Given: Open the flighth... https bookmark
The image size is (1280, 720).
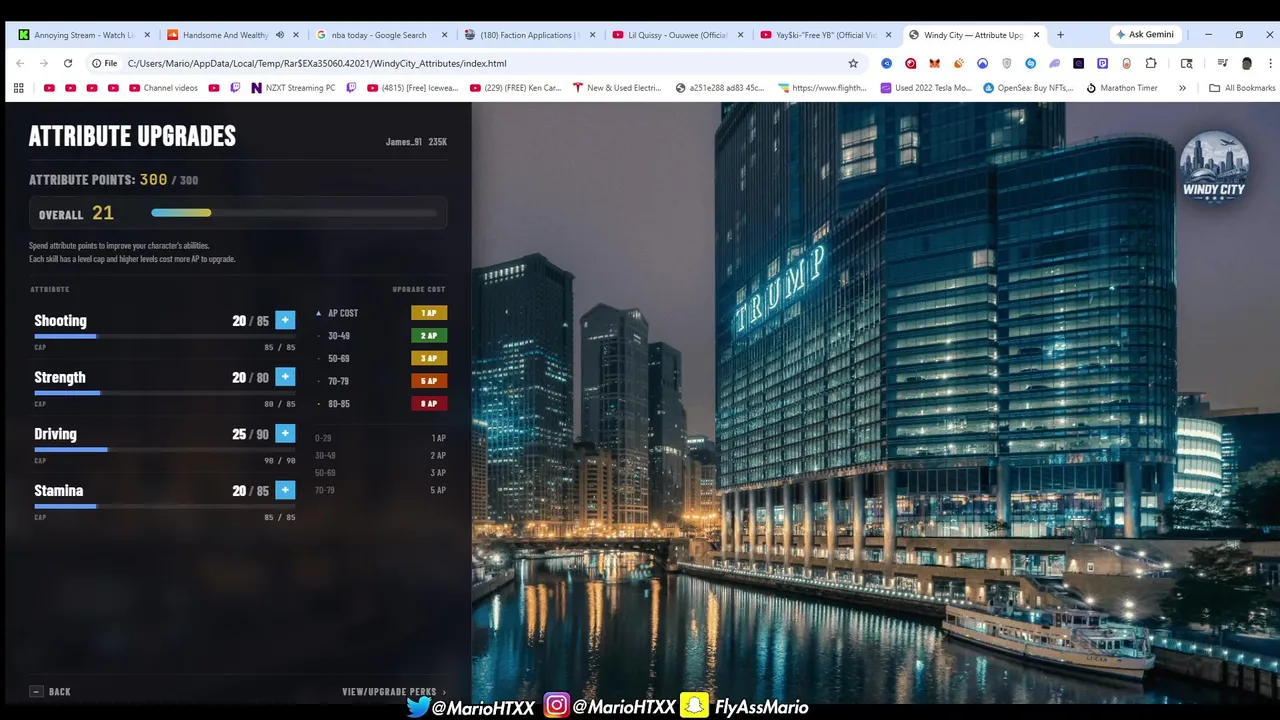Looking at the screenshot, I should coord(823,88).
